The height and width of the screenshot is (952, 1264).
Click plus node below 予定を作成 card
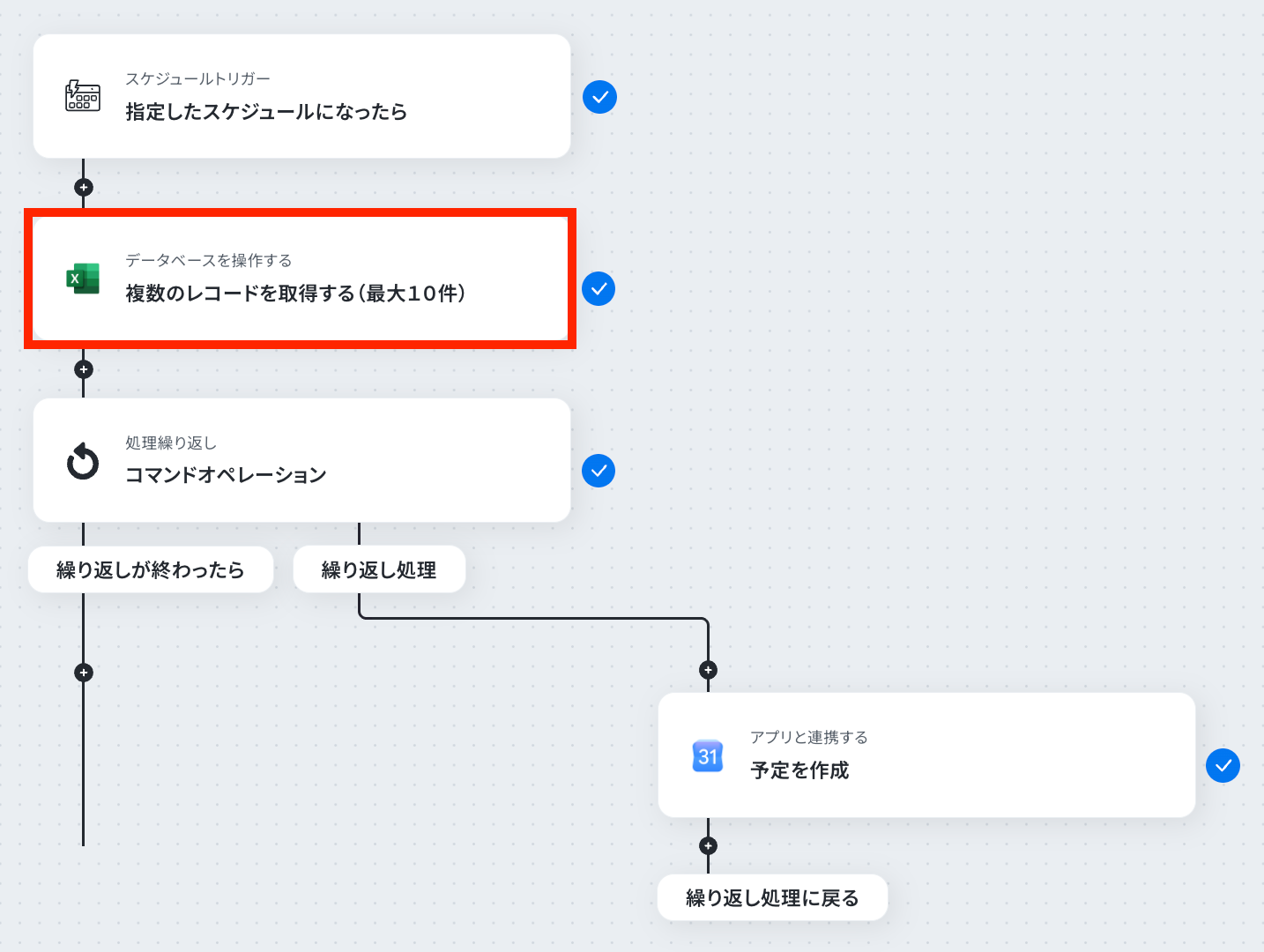click(x=708, y=846)
